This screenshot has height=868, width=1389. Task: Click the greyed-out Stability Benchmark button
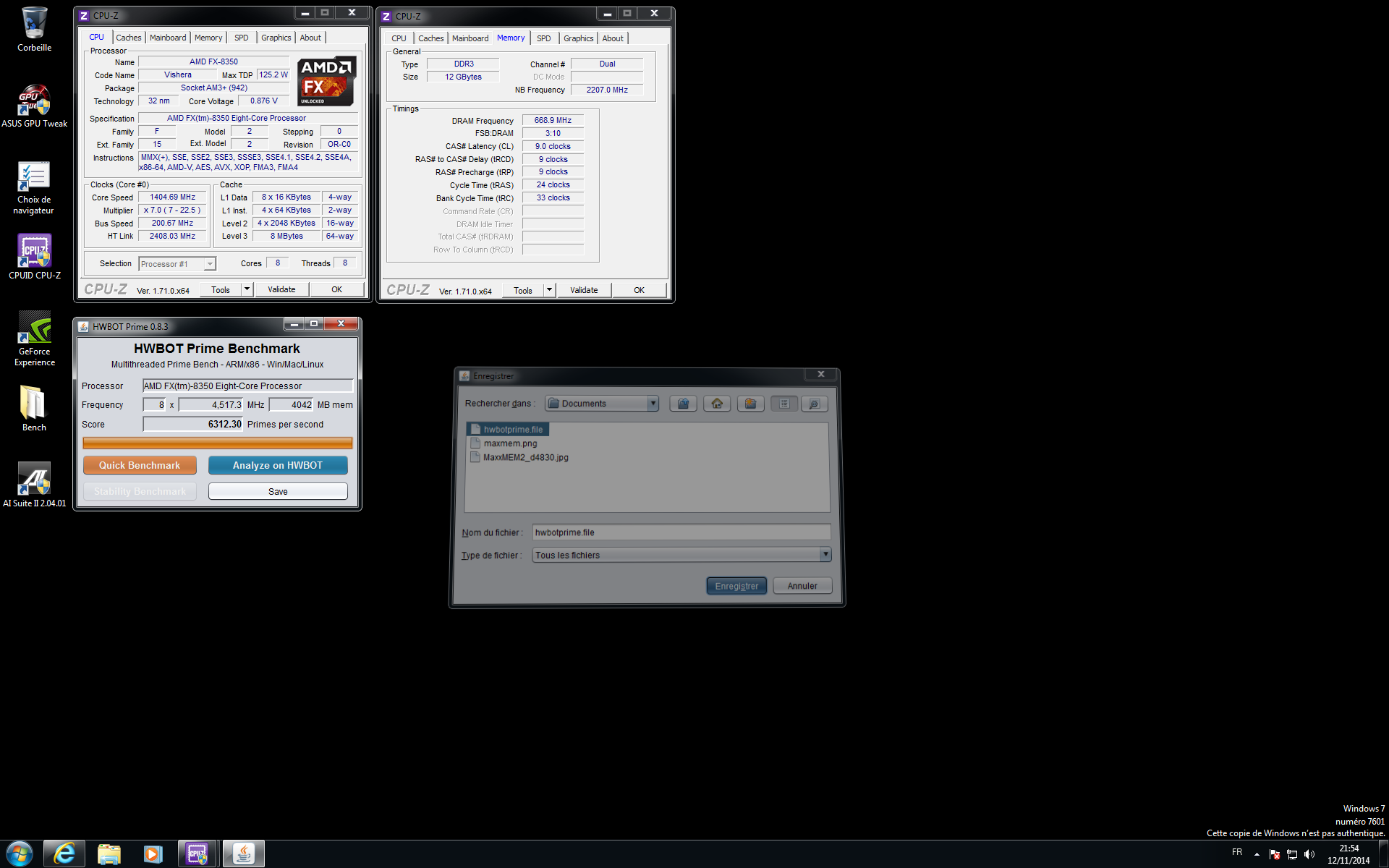(x=140, y=491)
